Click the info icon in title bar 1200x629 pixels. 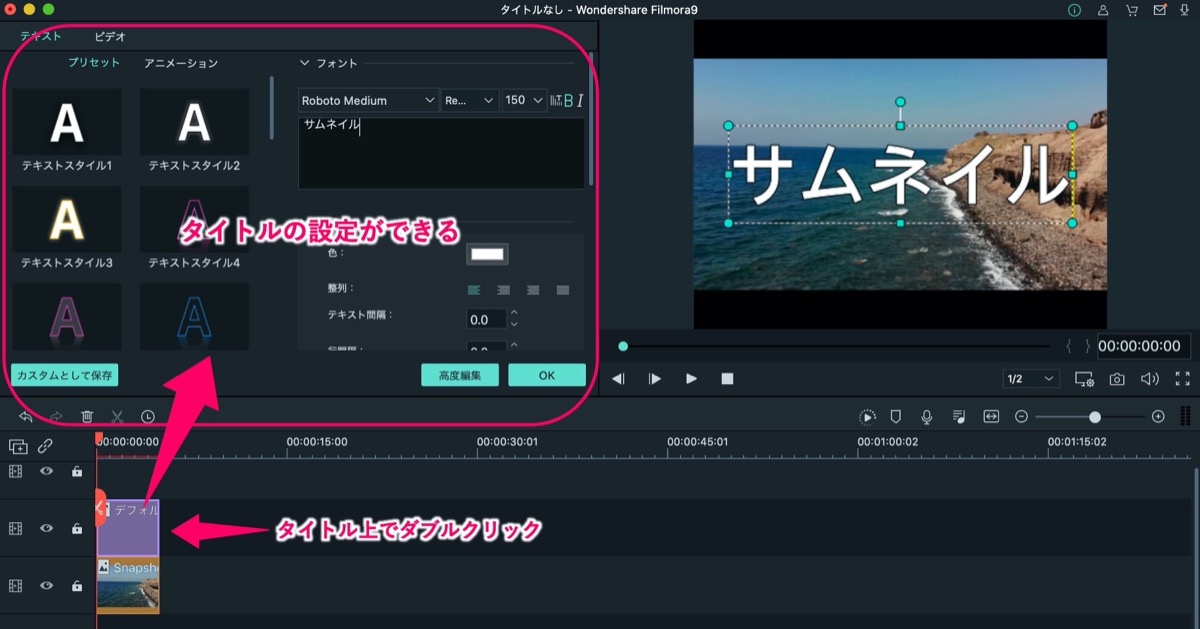pos(1075,10)
